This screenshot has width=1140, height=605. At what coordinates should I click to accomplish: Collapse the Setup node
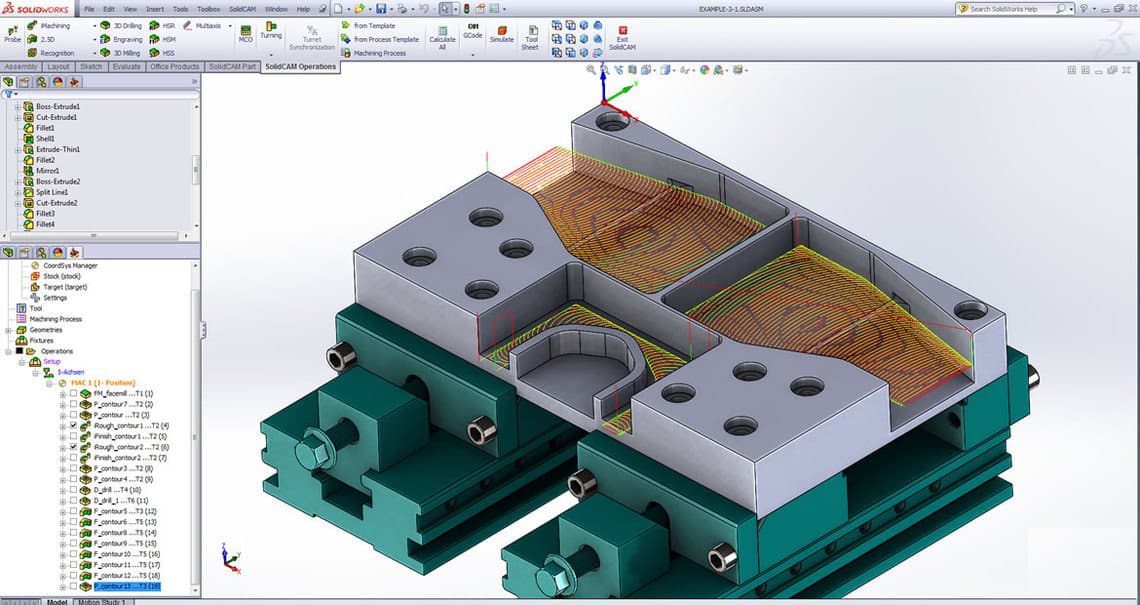click(22, 362)
